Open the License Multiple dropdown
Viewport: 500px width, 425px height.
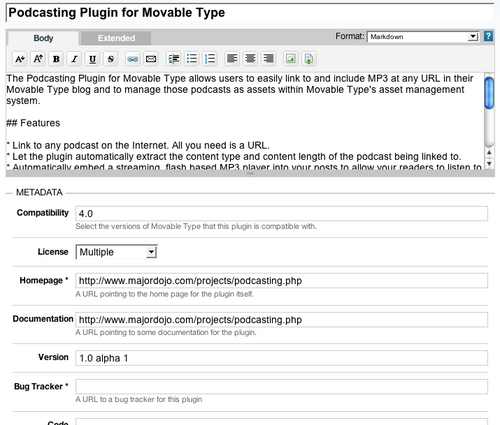tap(116, 252)
